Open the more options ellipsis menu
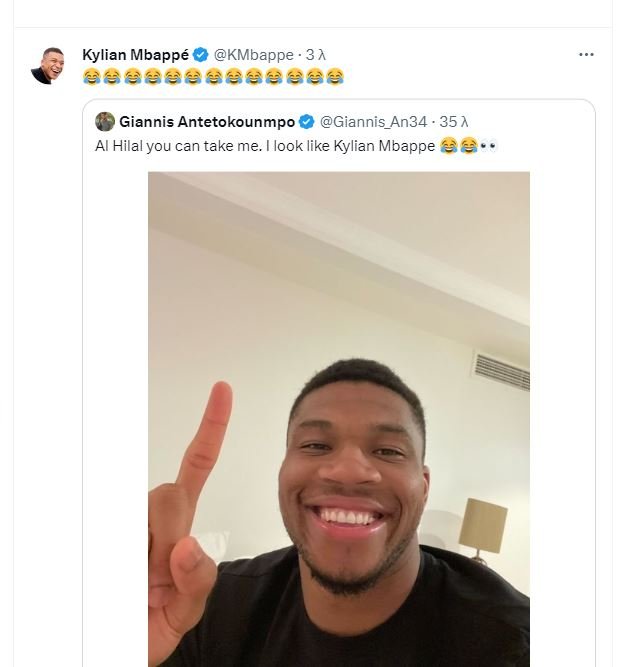This screenshot has width=632, height=667. click(586, 54)
